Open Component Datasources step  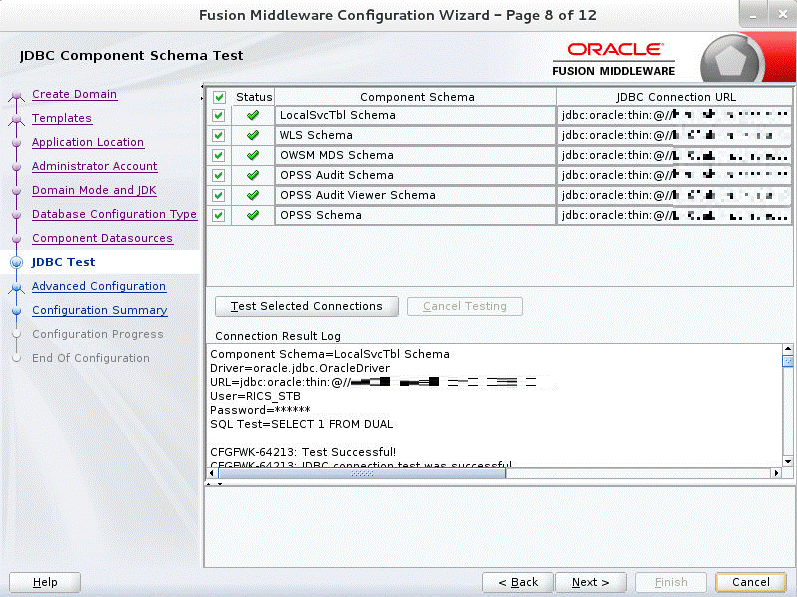102,238
